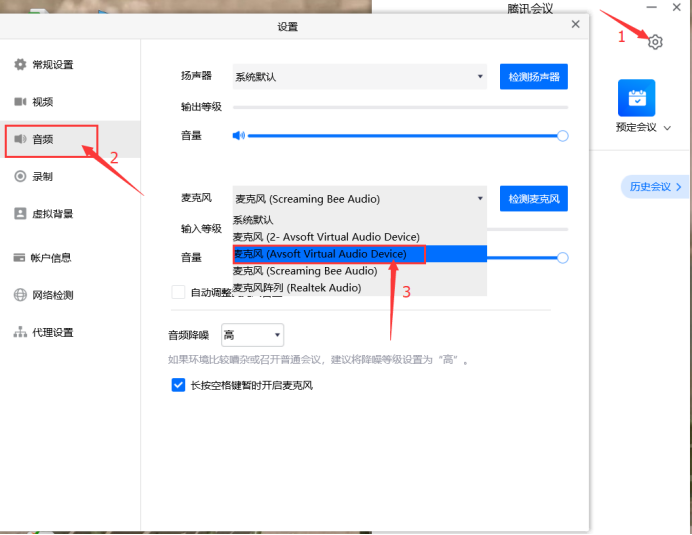This screenshot has width=692, height=535.
Task: Open settings via the gear icon
Action: (x=655, y=42)
